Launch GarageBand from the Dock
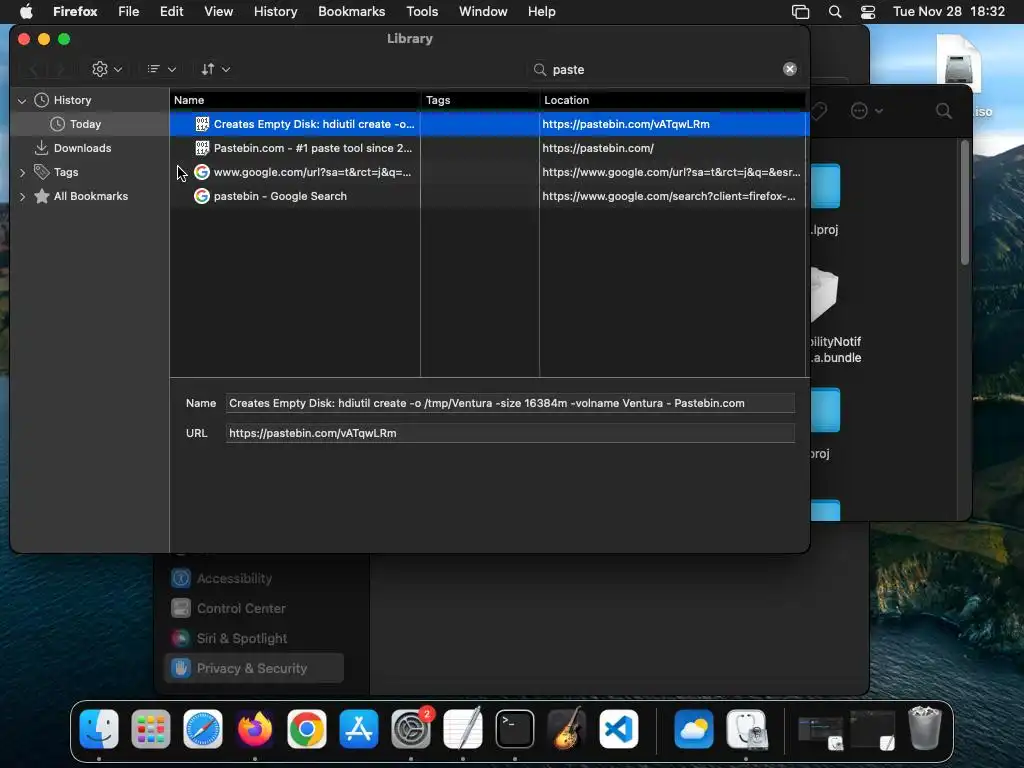The width and height of the screenshot is (1024, 768). (566, 729)
